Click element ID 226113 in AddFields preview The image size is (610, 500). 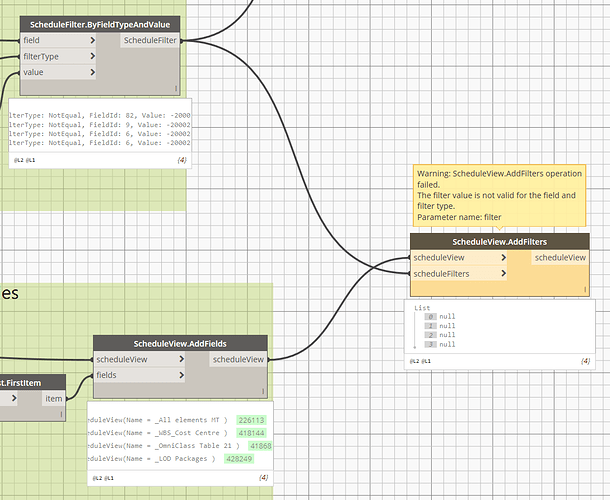click(251, 420)
